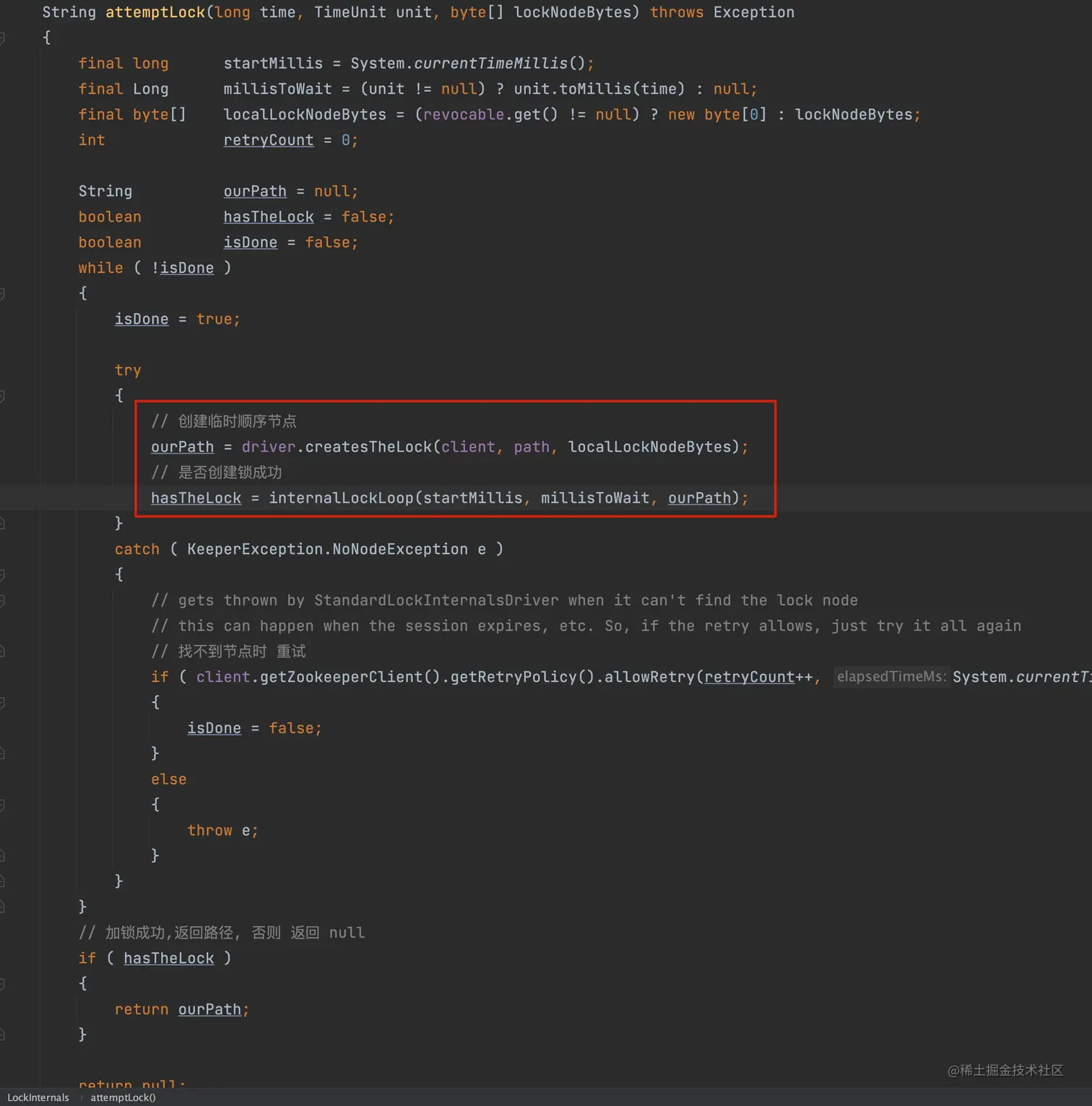Click the getRetryPolicy() call
Screen dimensions: 1092x1106
pos(522,678)
